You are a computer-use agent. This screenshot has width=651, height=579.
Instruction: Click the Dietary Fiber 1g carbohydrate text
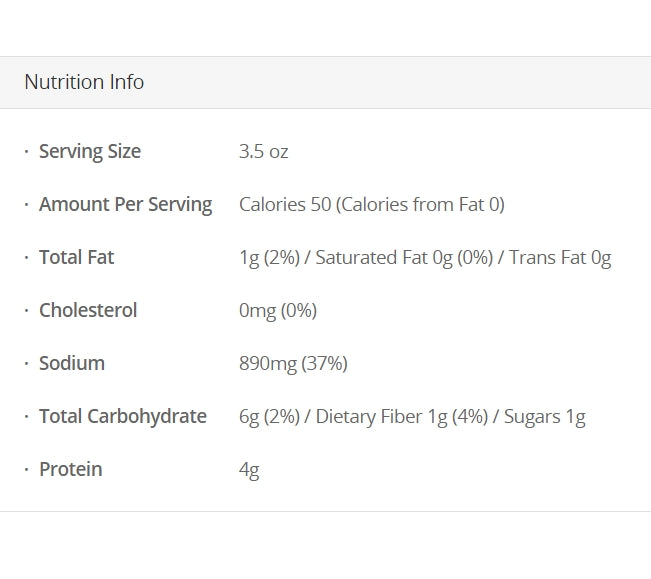coord(382,417)
